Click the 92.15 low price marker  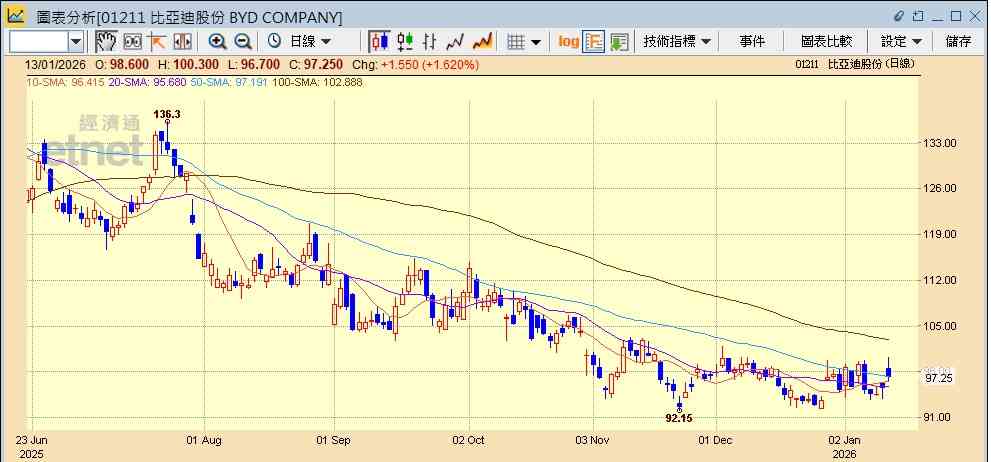pyautogui.click(x=679, y=418)
